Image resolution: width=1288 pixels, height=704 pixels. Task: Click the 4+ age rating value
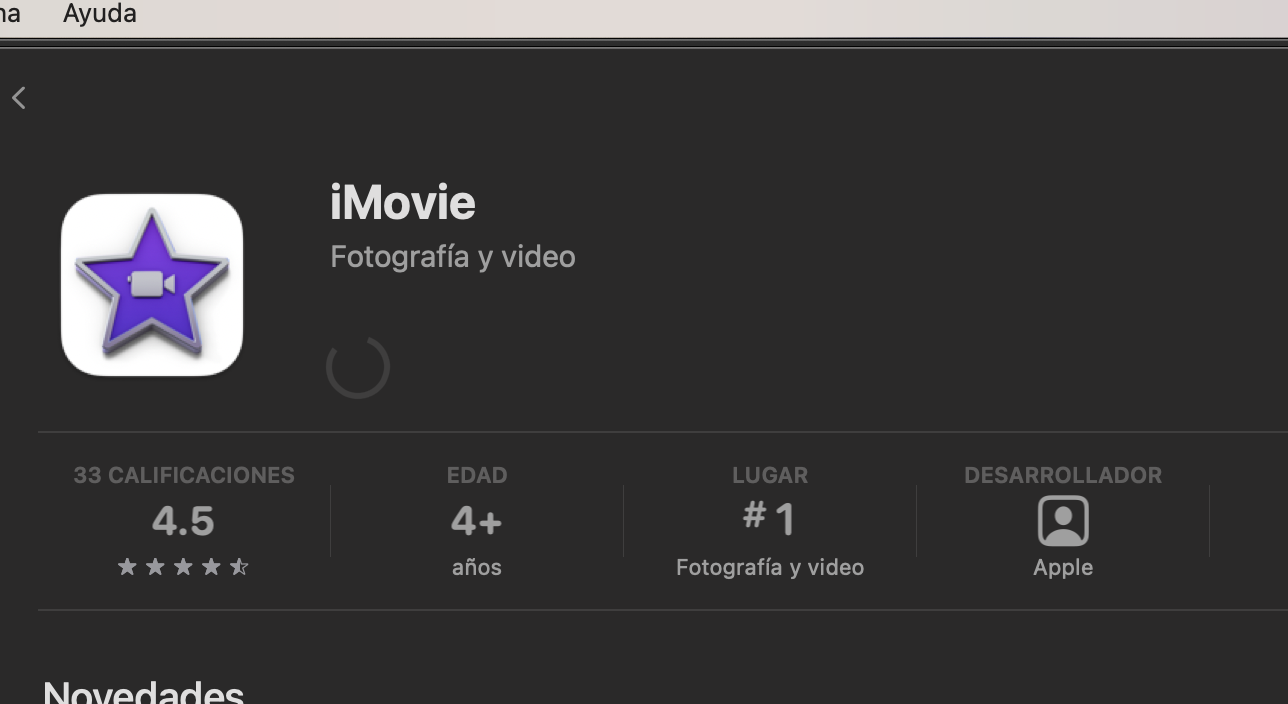(477, 521)
